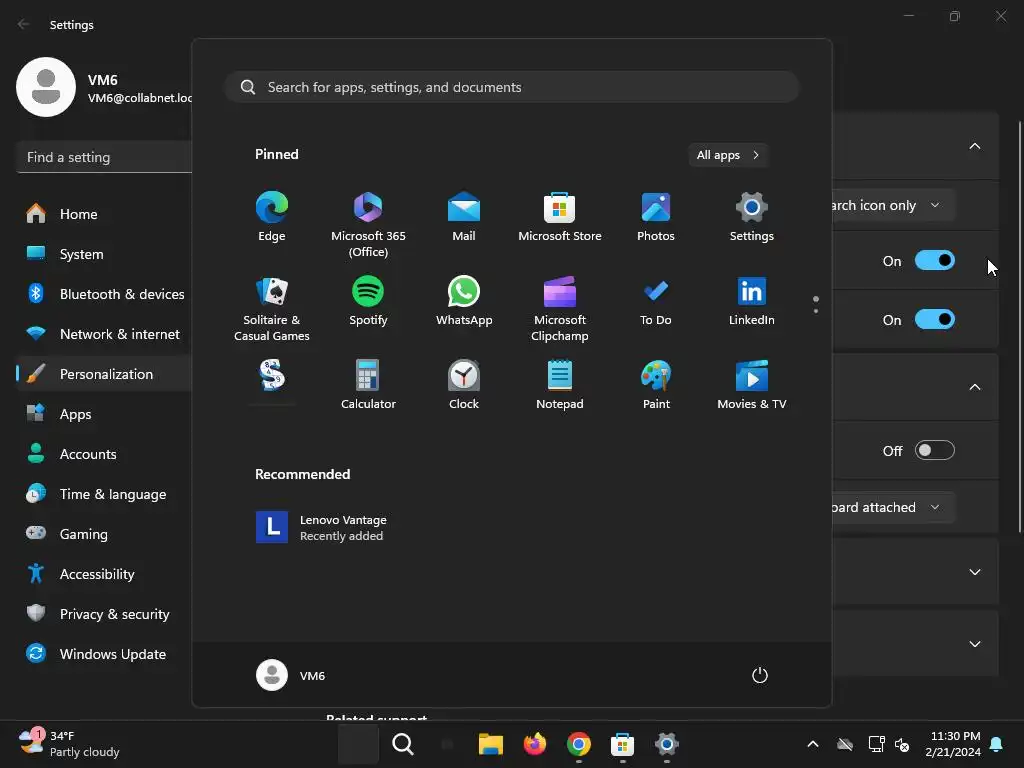Show hidden icons tray chevron

(812, 744)
